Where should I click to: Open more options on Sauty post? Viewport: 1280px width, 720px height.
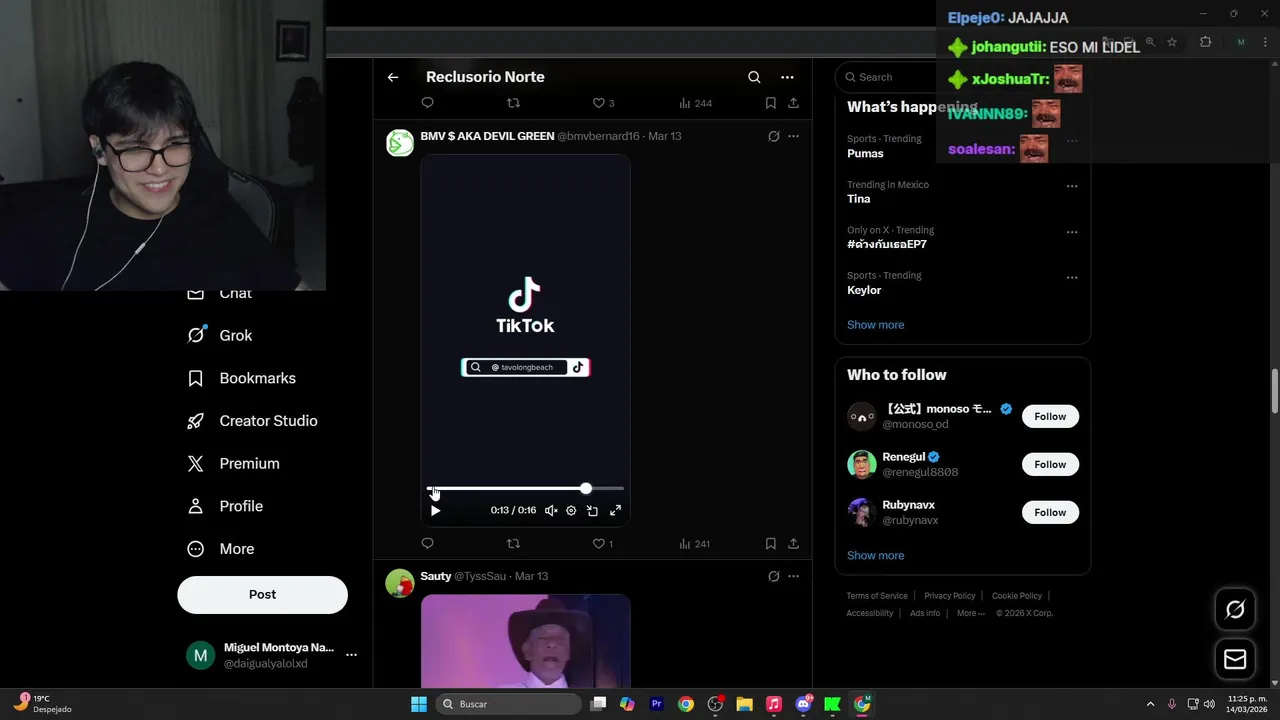793,576
